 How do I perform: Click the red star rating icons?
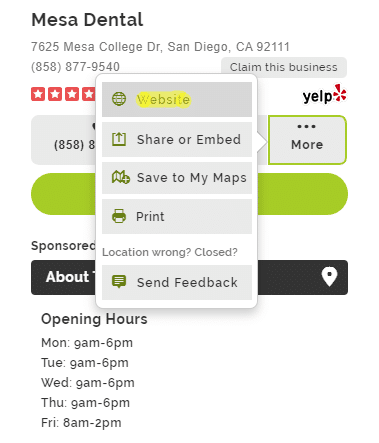pyautogui.click(x=63, y=94)
